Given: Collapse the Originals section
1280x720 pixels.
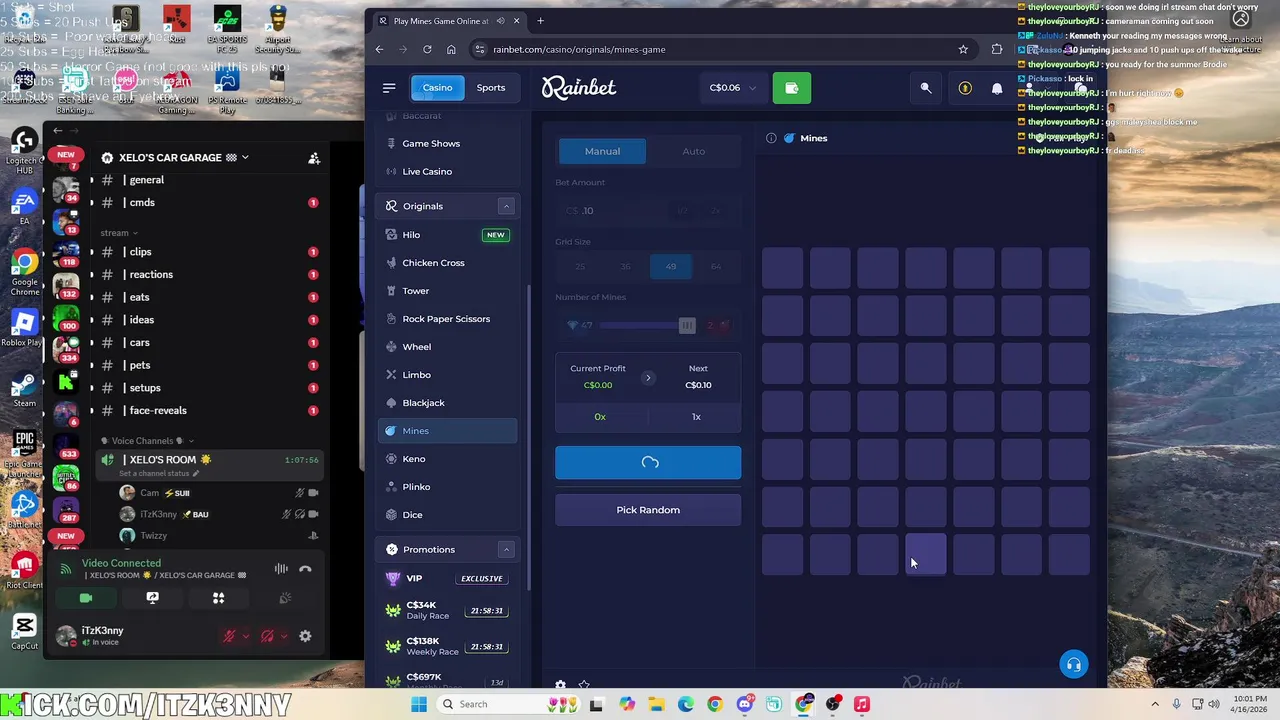Looking at the screenshot, I should [x=506, y=206].
